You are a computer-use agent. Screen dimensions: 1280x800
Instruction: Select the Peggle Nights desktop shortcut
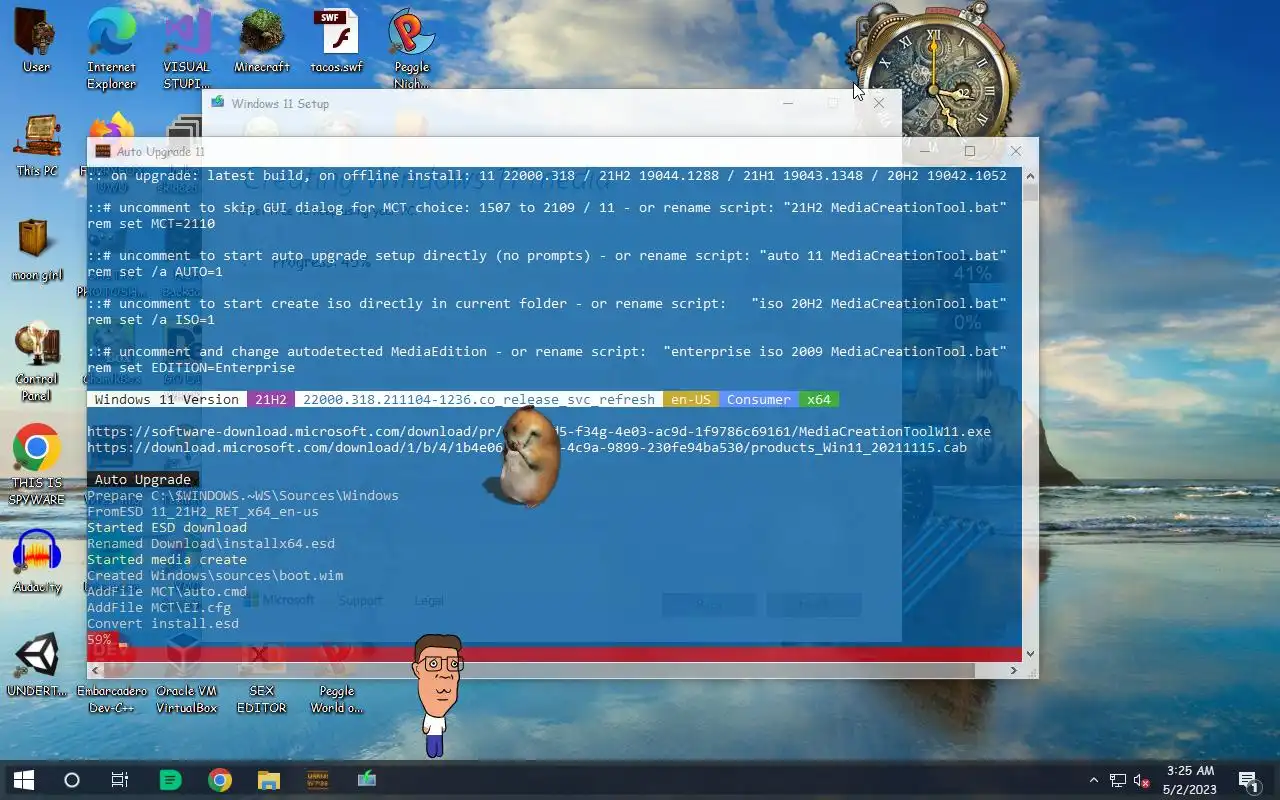[x=411, y=48]
